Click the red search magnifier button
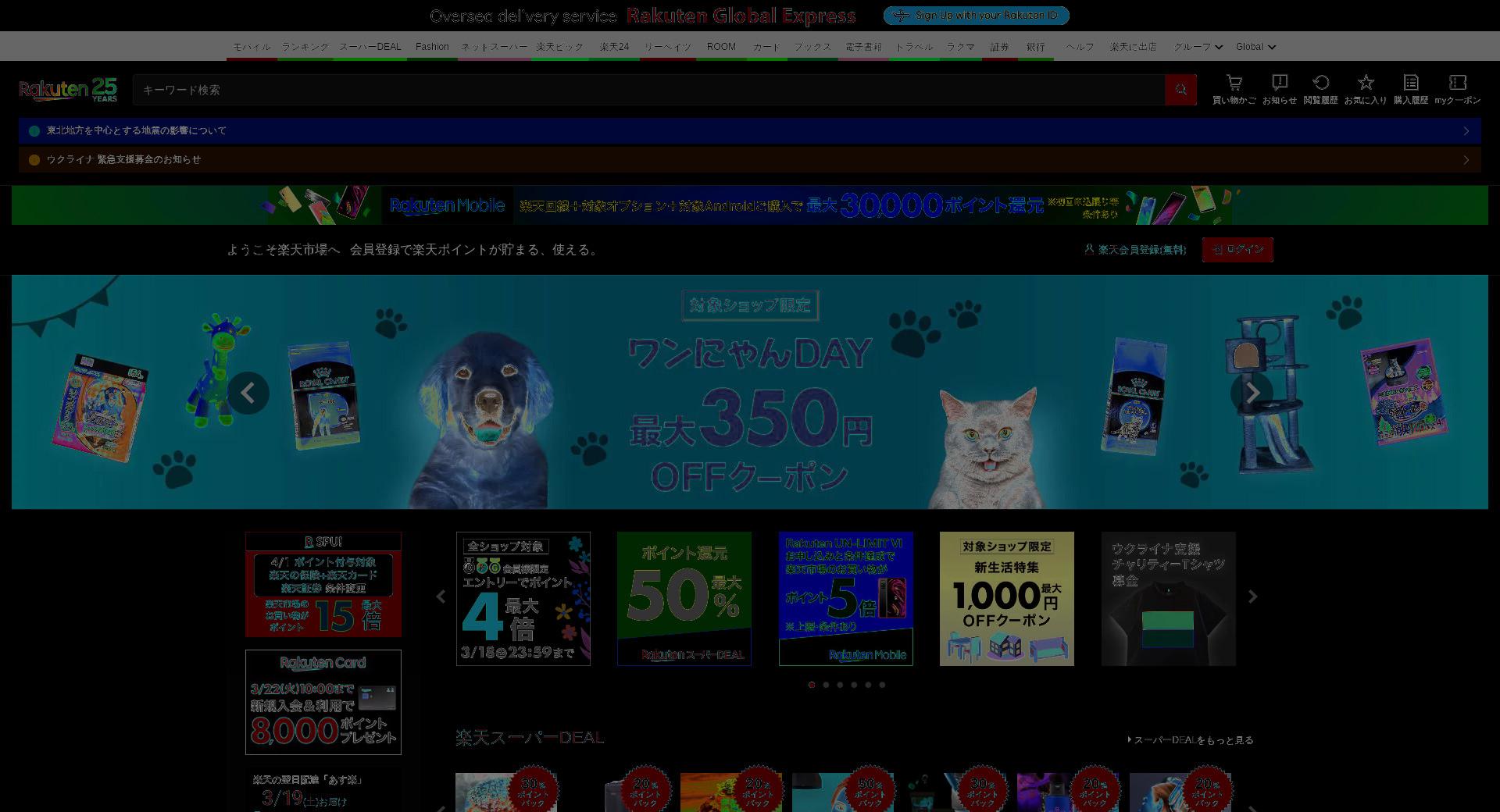This screenshot has width=1500, height=812. pos(1180,90)
